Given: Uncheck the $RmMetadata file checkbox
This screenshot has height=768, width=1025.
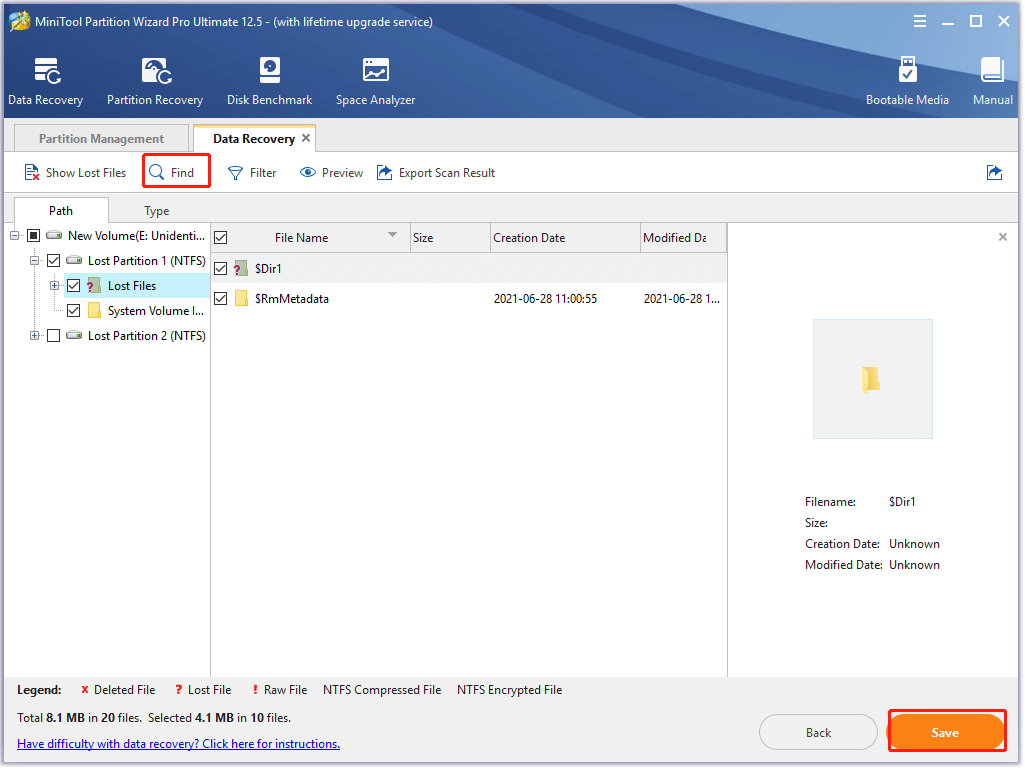Looking at the screenshot, I should click(x=221, y=299).
